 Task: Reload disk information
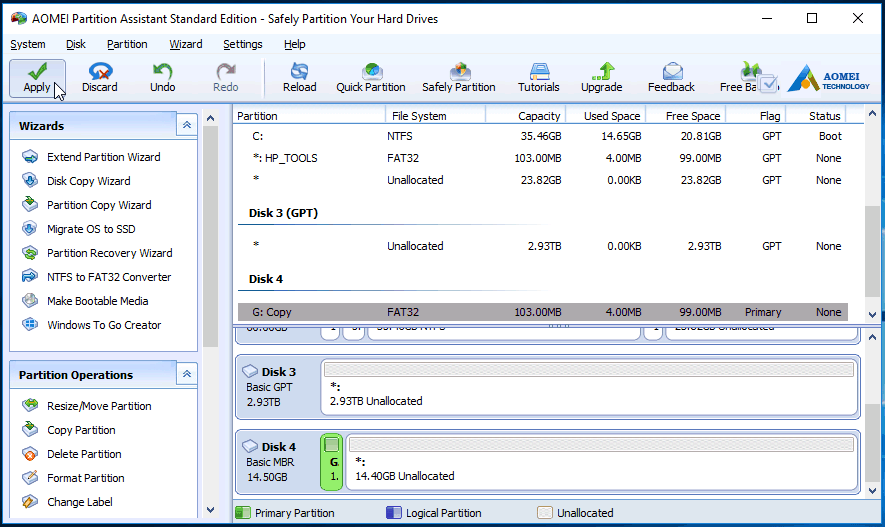[300, 78]
